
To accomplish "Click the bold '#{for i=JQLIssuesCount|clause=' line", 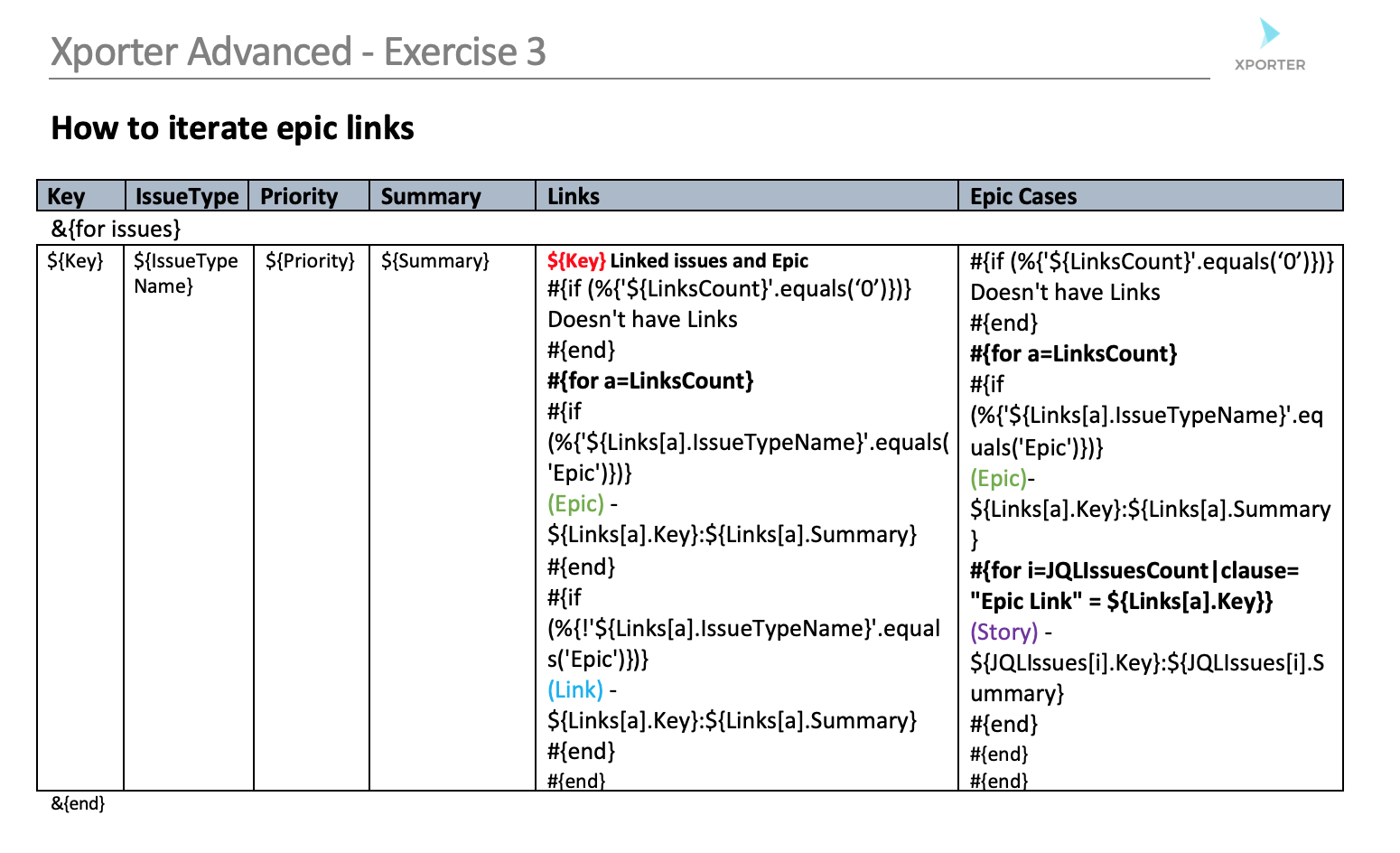I will pos(1134,571).
